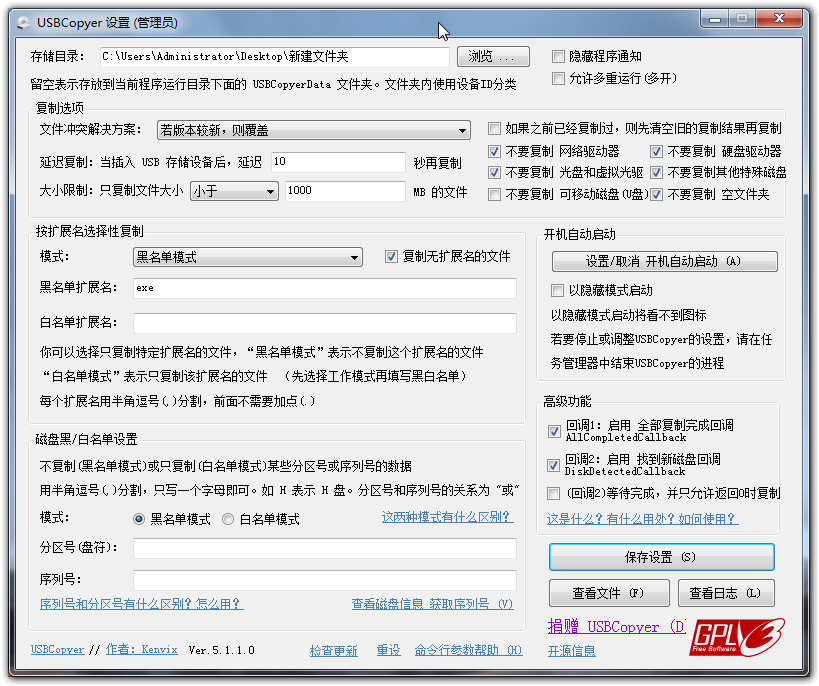Click the GPL3 Free Software logo
This screenshot has width=819, height=686.
736,637
